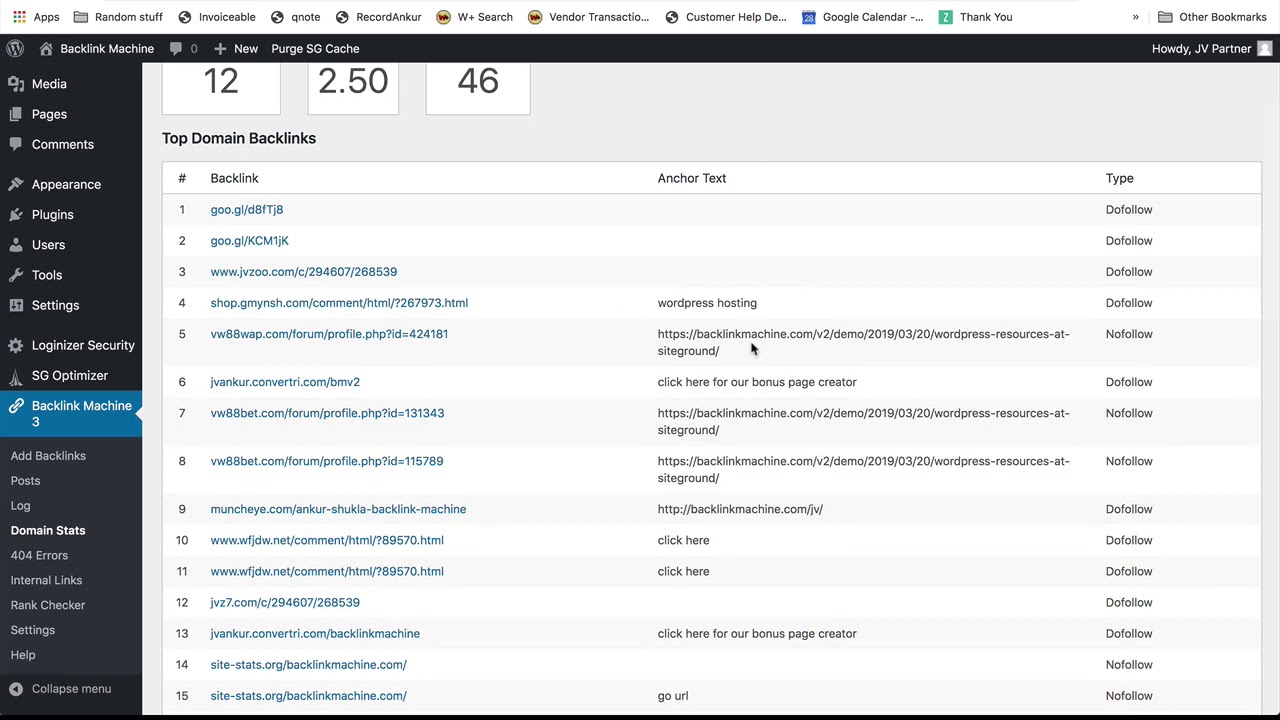The width and height of the screenshot is (1280, 720).
Task: Click the Loginizer Security gear icon
Action: click(16, 345)
